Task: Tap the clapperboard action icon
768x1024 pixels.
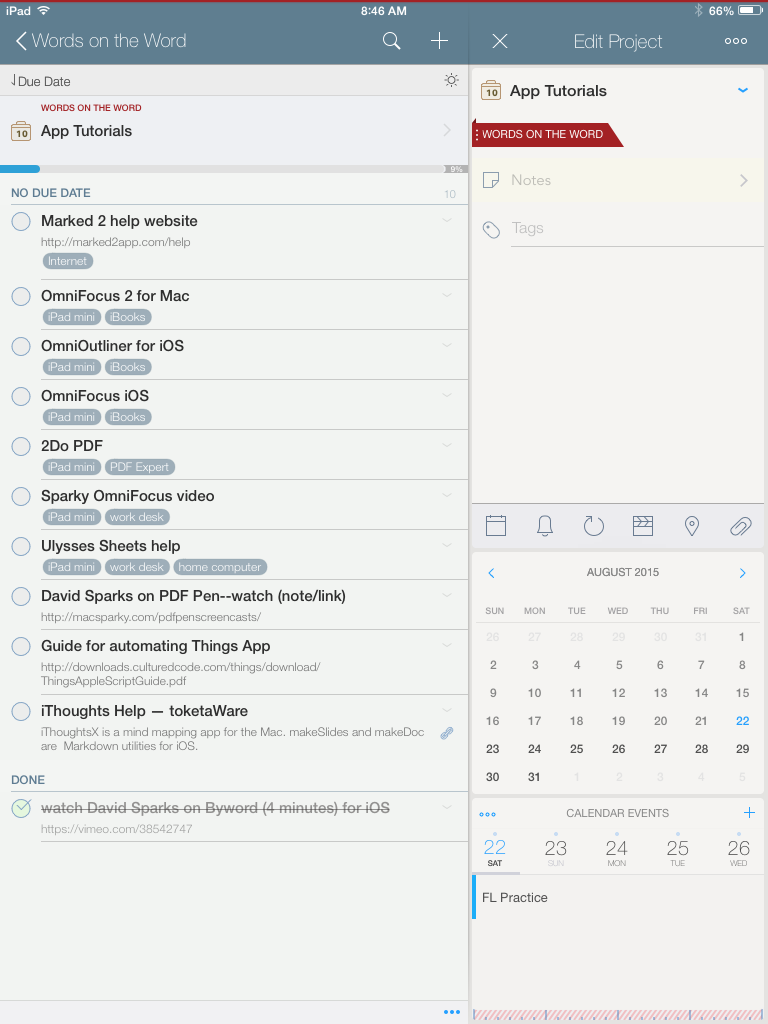Action: coord(643,526)
